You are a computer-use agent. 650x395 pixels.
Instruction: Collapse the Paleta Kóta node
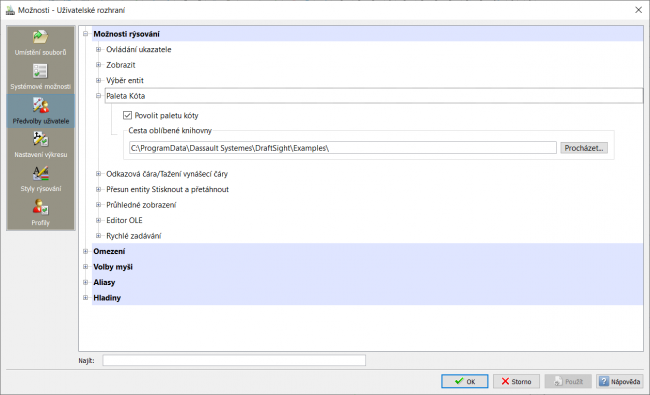pyautogui.click(x=98, y=96)
